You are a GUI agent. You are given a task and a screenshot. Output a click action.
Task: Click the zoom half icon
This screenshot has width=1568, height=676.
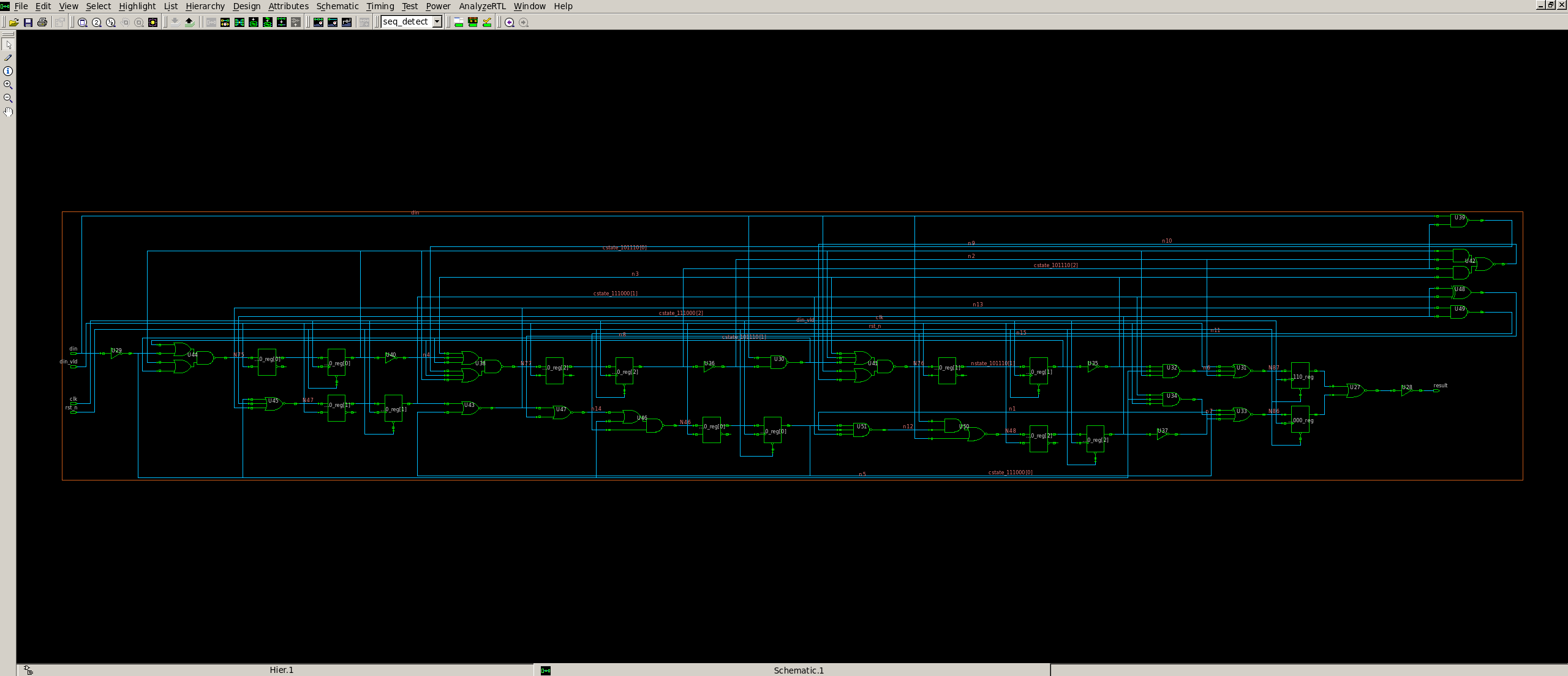[x=111, y=22]
